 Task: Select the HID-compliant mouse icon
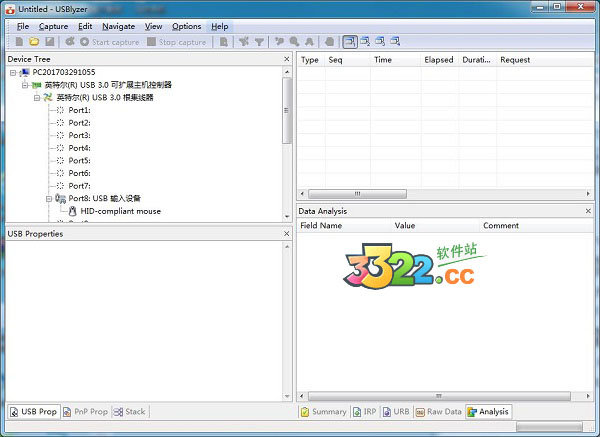(x=72, y=211)
